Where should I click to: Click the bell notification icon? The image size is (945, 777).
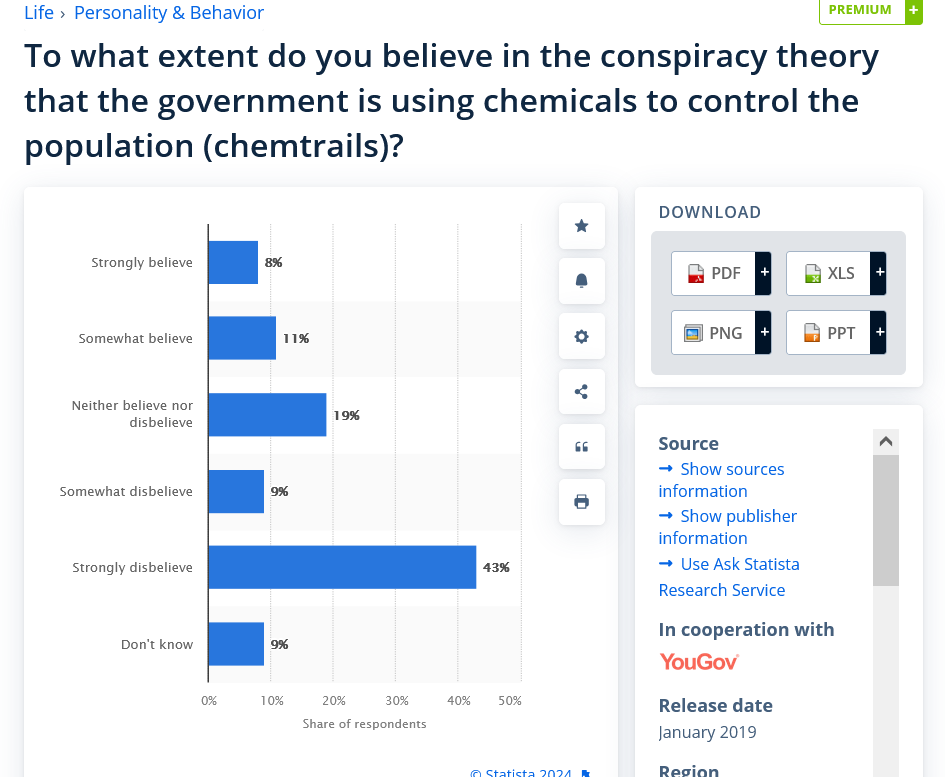[x=582, y=281]
